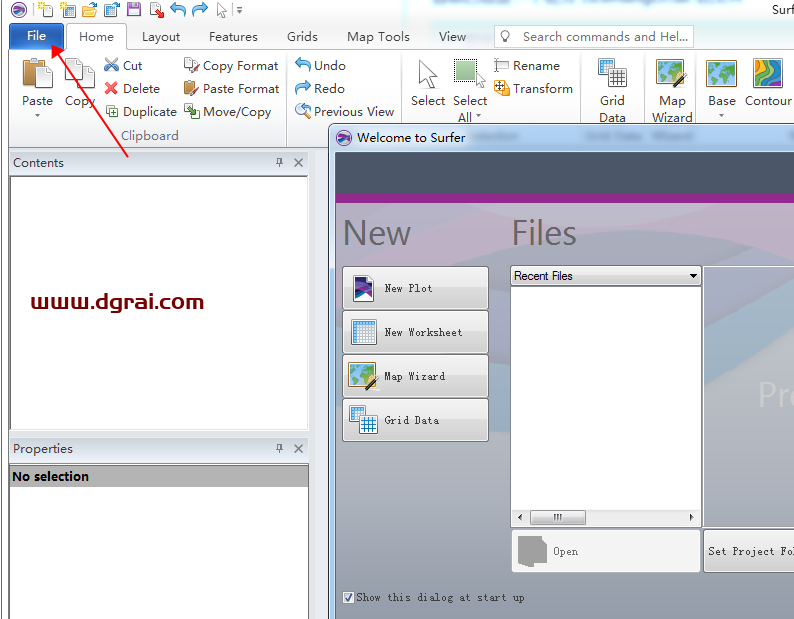Viewport: 794px width, 619px height.
Task: Click the Open button below file list
Action: tap(606, 551)
